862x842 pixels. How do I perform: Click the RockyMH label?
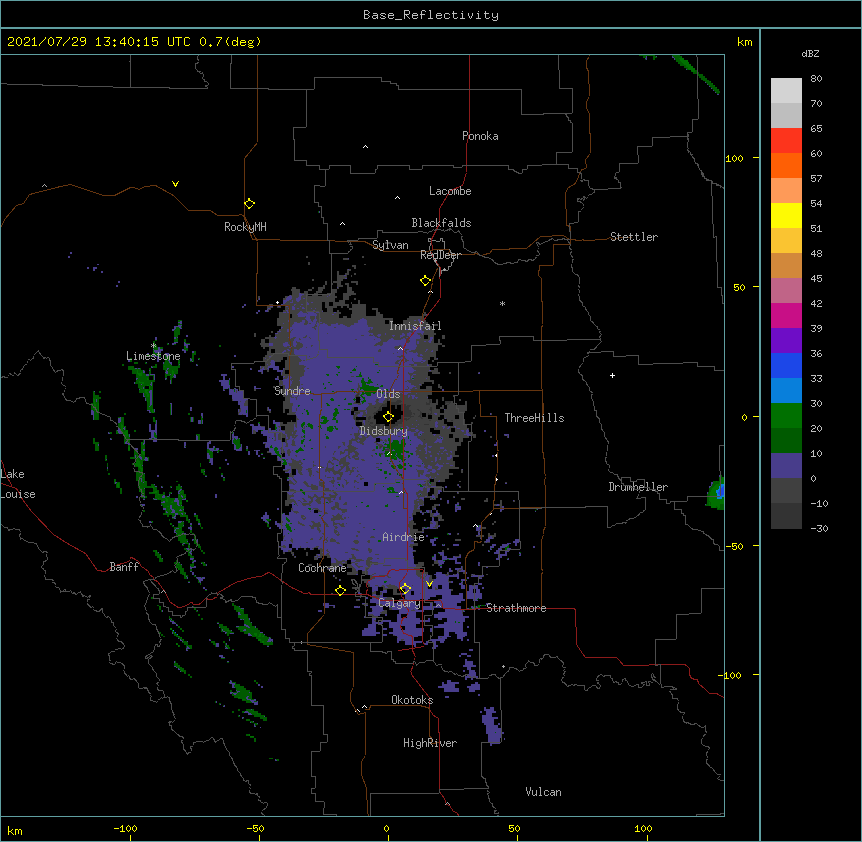[245, 227]
